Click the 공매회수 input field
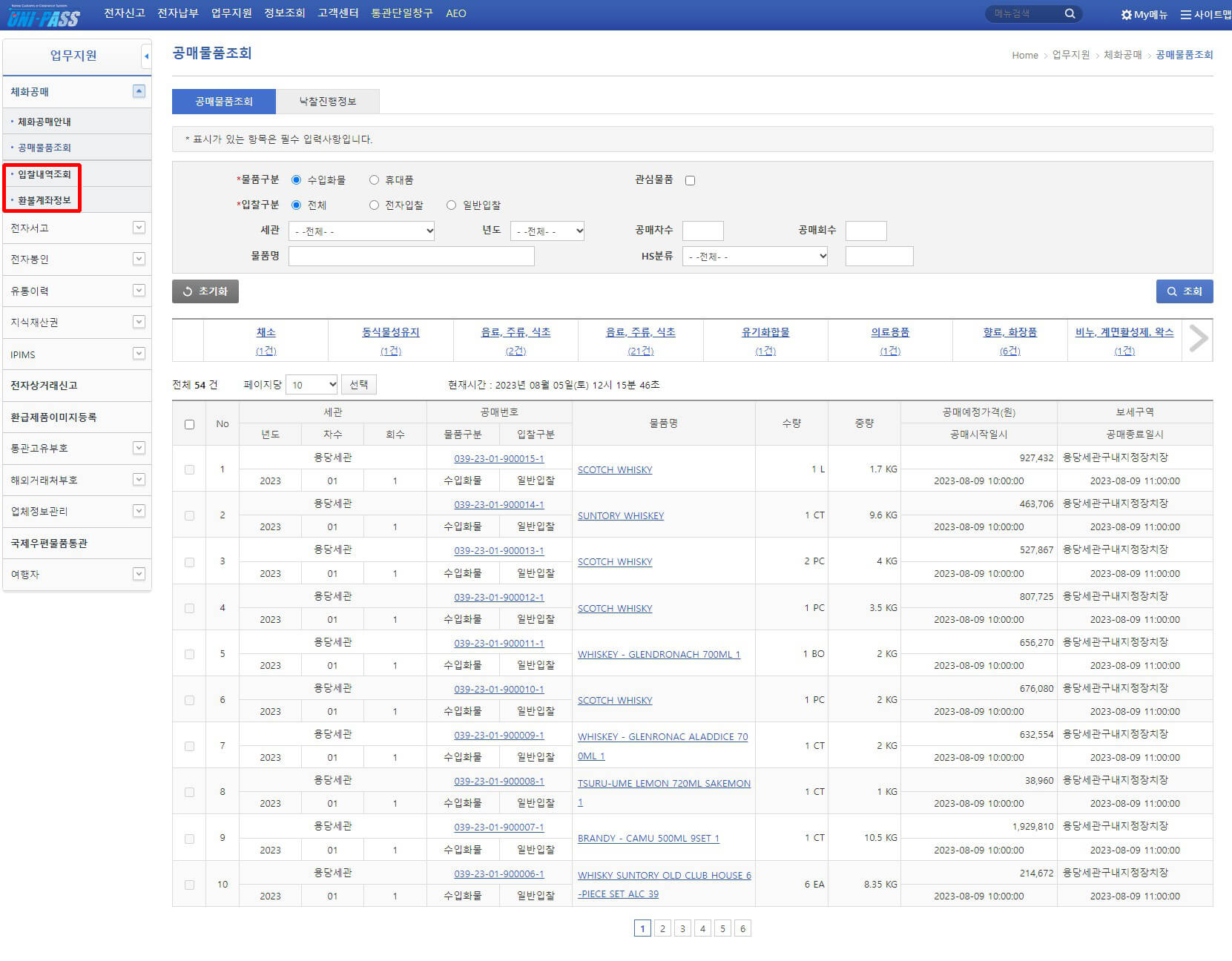 [x=866, y=231]
